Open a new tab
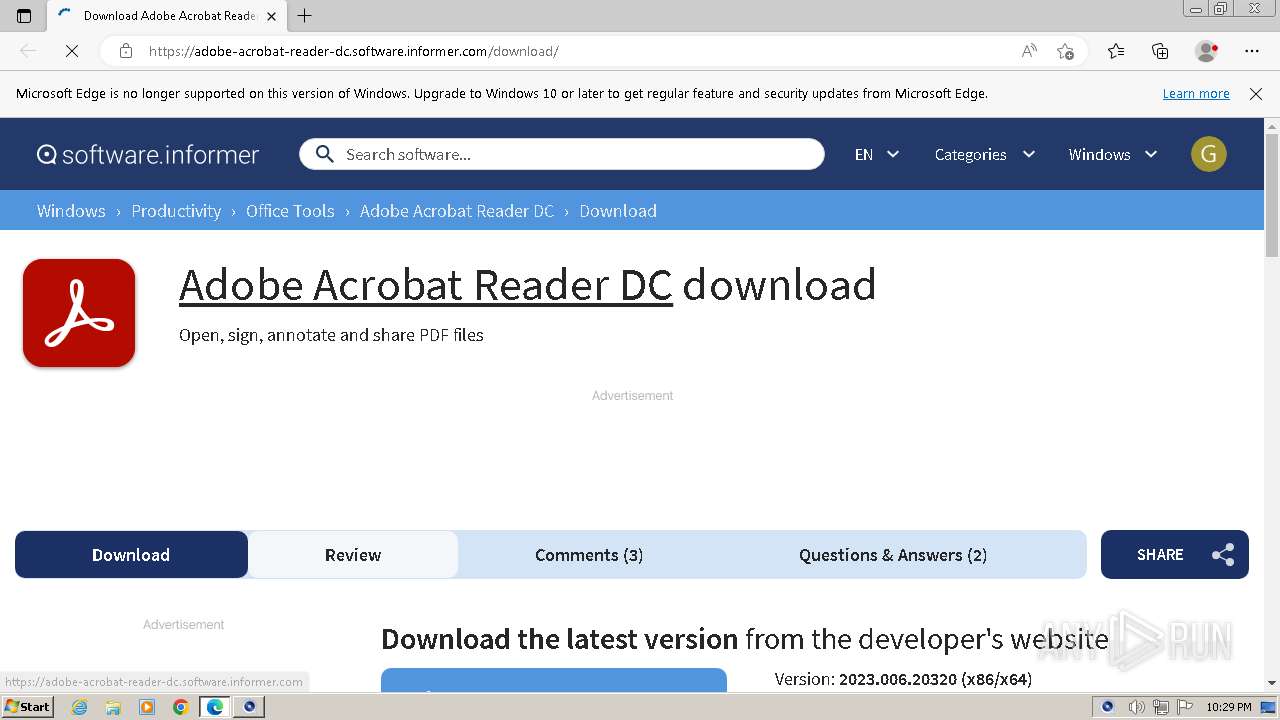Image resolution: width=1280 pixels, height=720 pixels. point(305,16)
